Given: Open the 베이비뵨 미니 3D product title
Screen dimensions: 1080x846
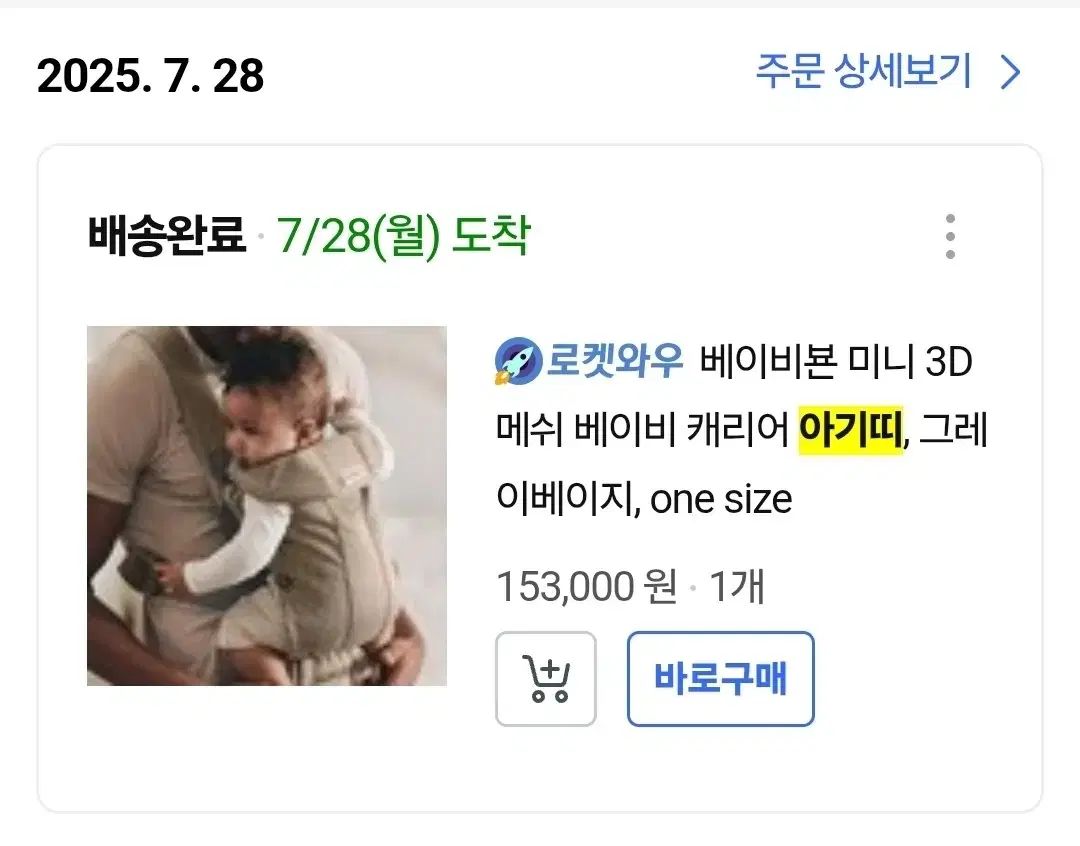Looking at the screenshot, I should pos(836,361).
